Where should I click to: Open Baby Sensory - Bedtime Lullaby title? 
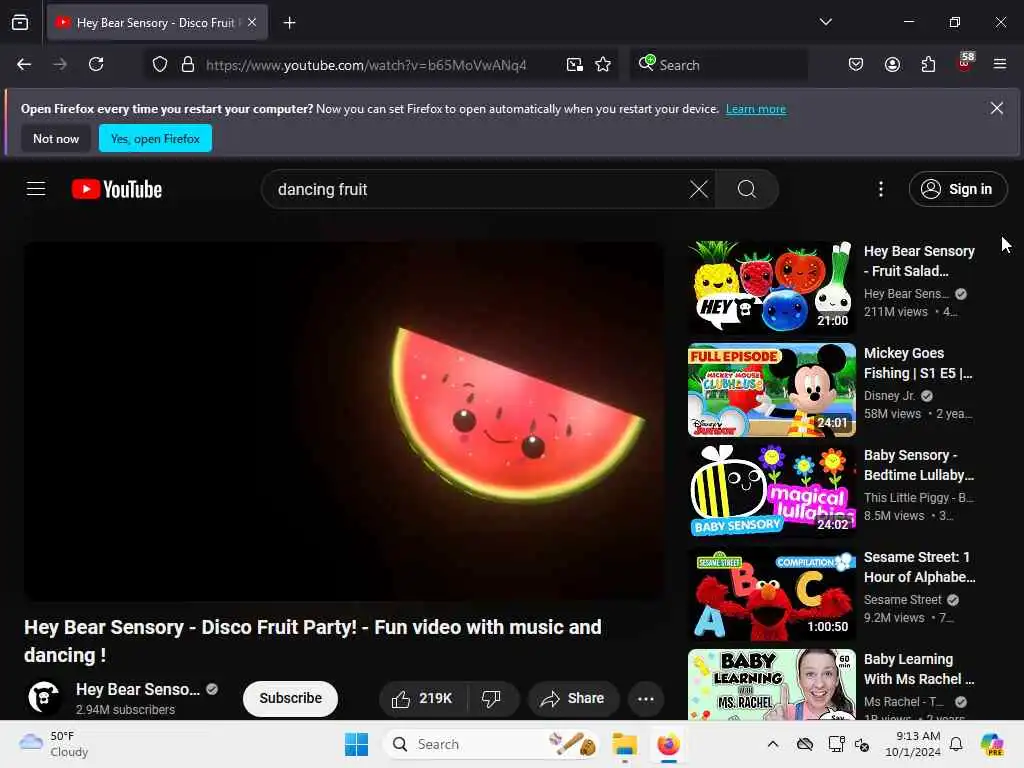(x=919, y=465)
